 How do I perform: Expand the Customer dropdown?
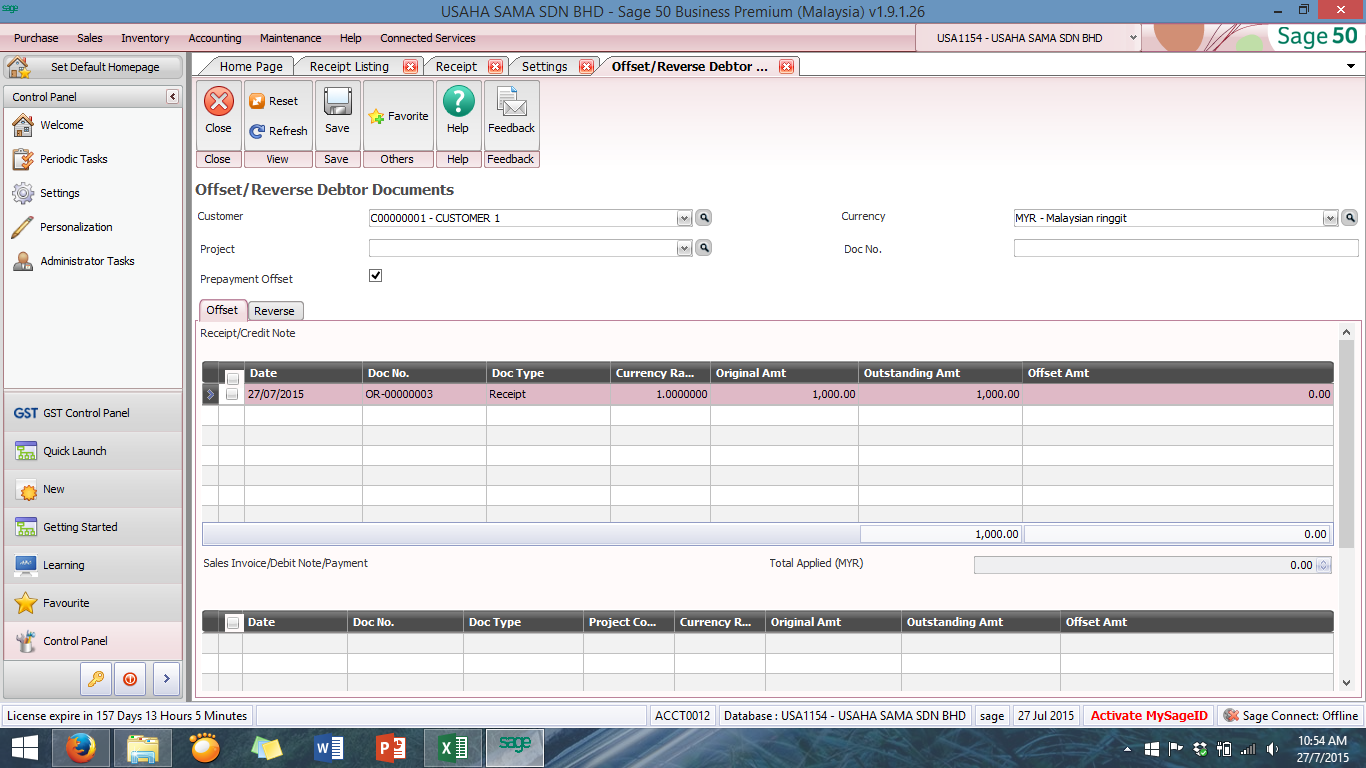[684, 218]
